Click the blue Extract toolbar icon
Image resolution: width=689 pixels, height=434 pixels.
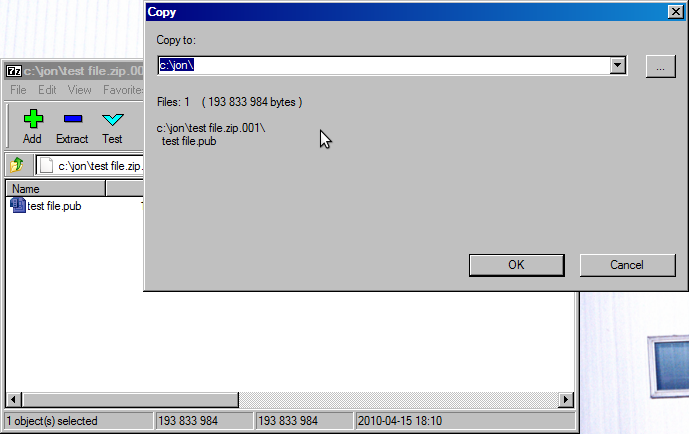pos(72,120)
